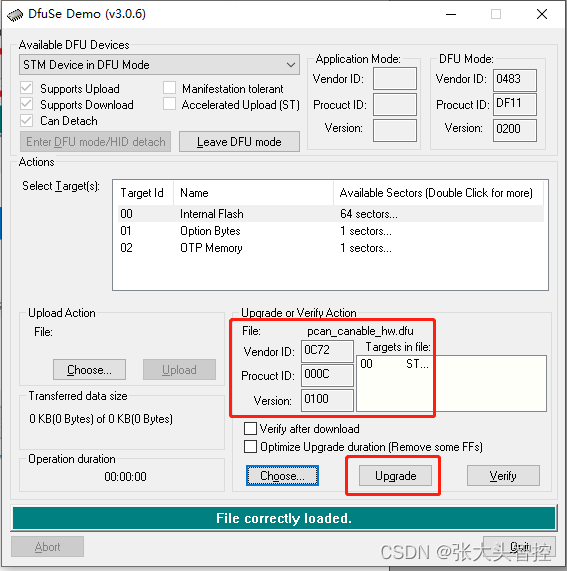Screen dimensions: 567x571
Task: Select the Internal Flash target row
Action: click(x=331, y=214)
